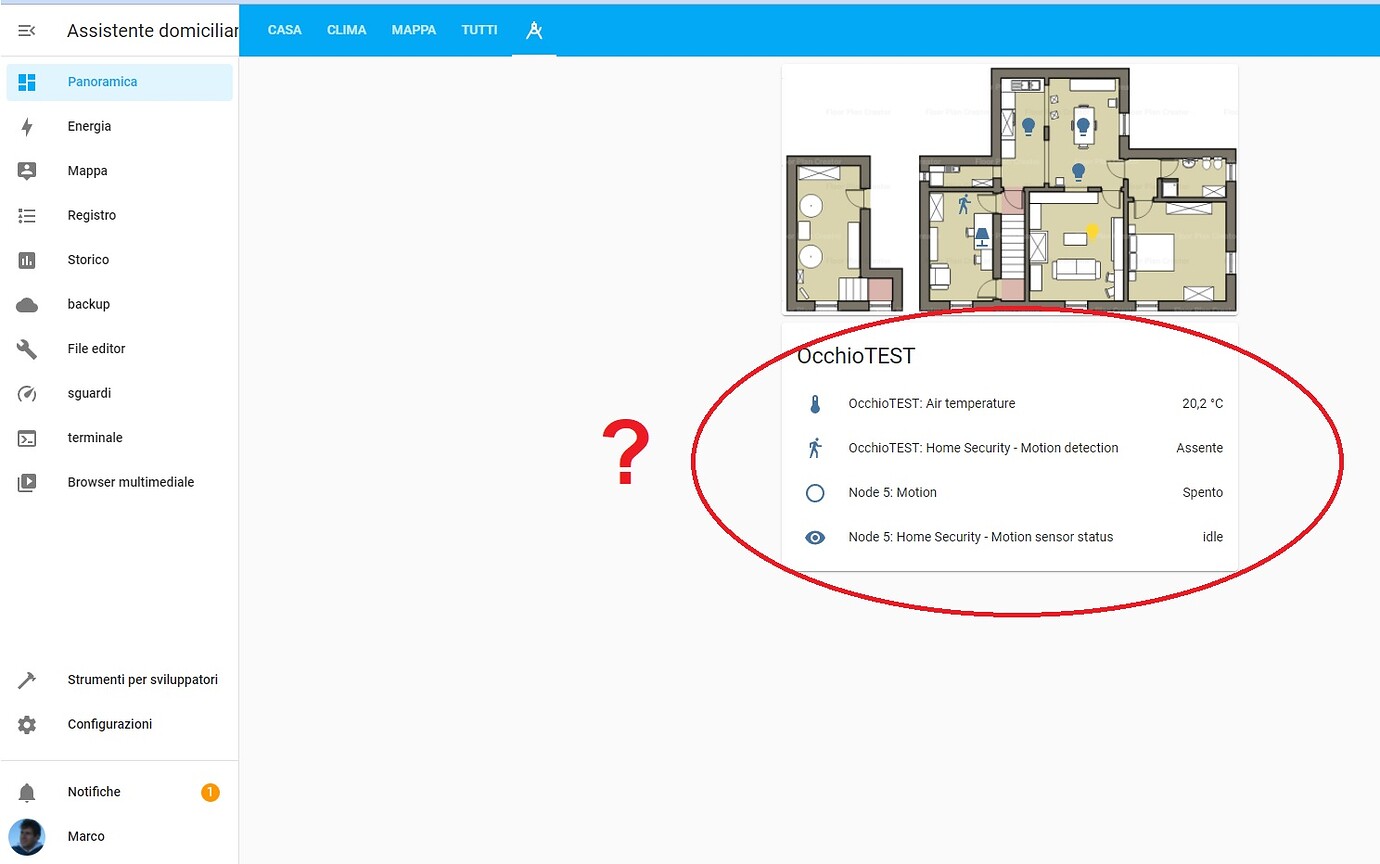Open Notifiche from the sidebar

(x=93, y=791)
